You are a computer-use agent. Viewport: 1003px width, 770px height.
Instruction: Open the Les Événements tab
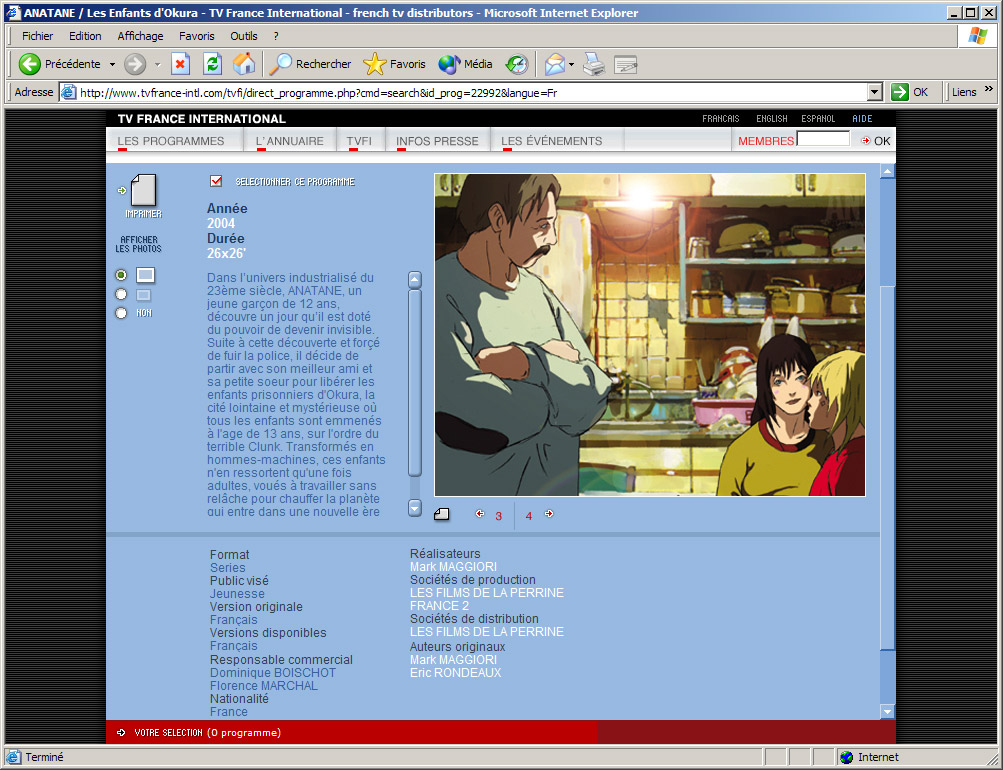pyautogui.click(x=551, y=141)
